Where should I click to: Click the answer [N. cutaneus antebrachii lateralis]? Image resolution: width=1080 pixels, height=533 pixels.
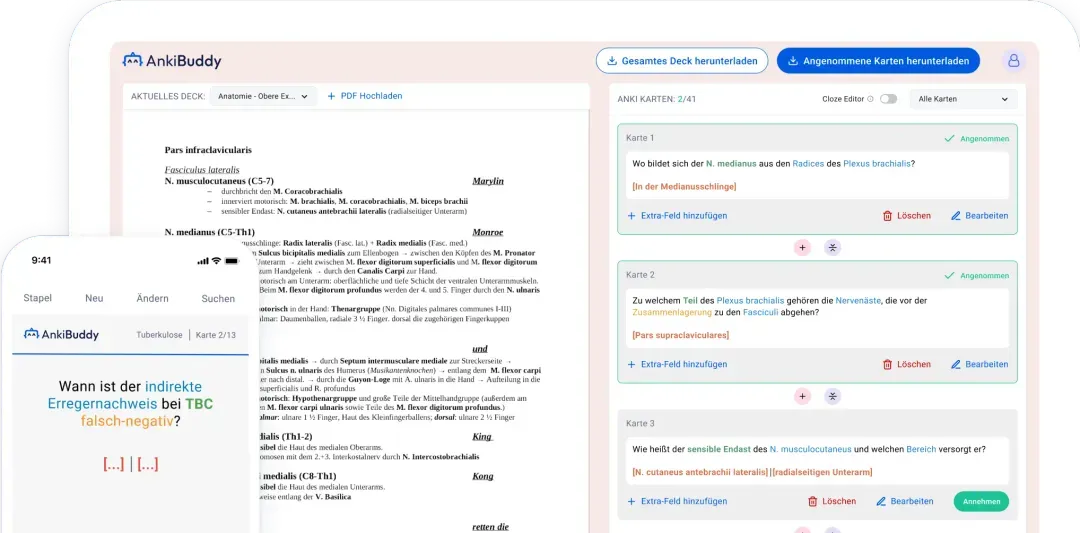coord(699,472)
